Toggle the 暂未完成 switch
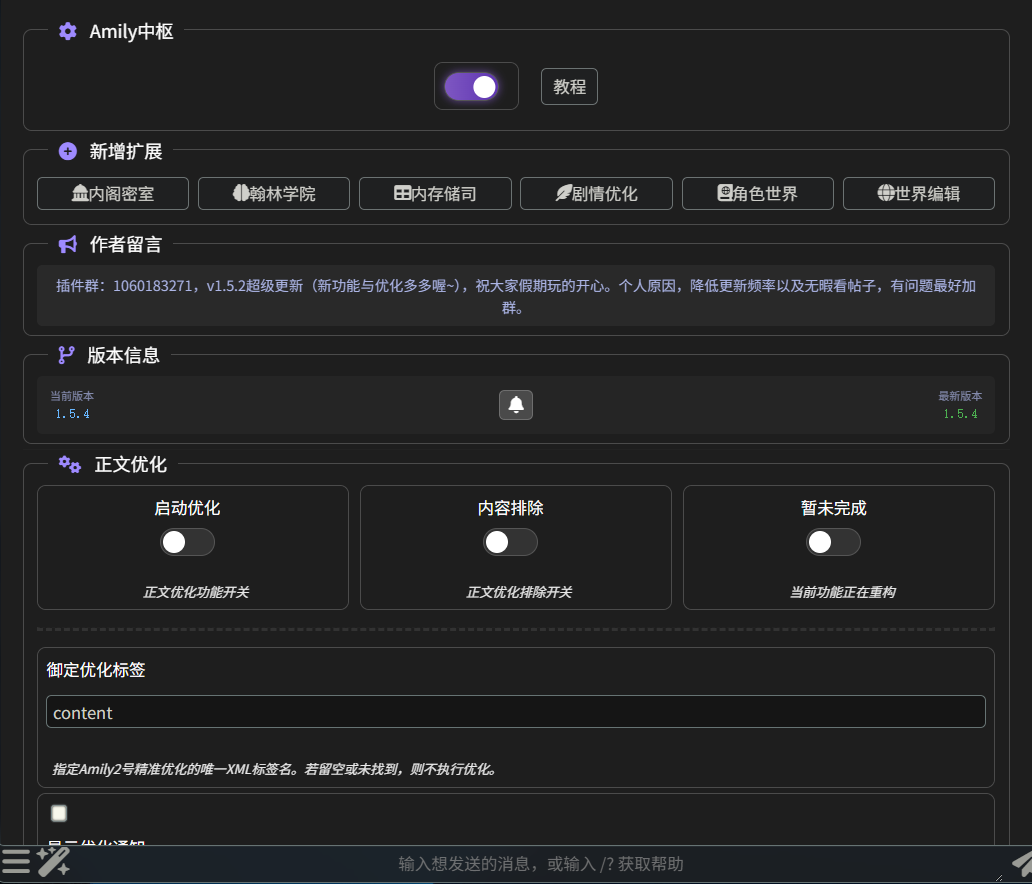Viewport: 1032px width, 884px height. pos(833,542)
